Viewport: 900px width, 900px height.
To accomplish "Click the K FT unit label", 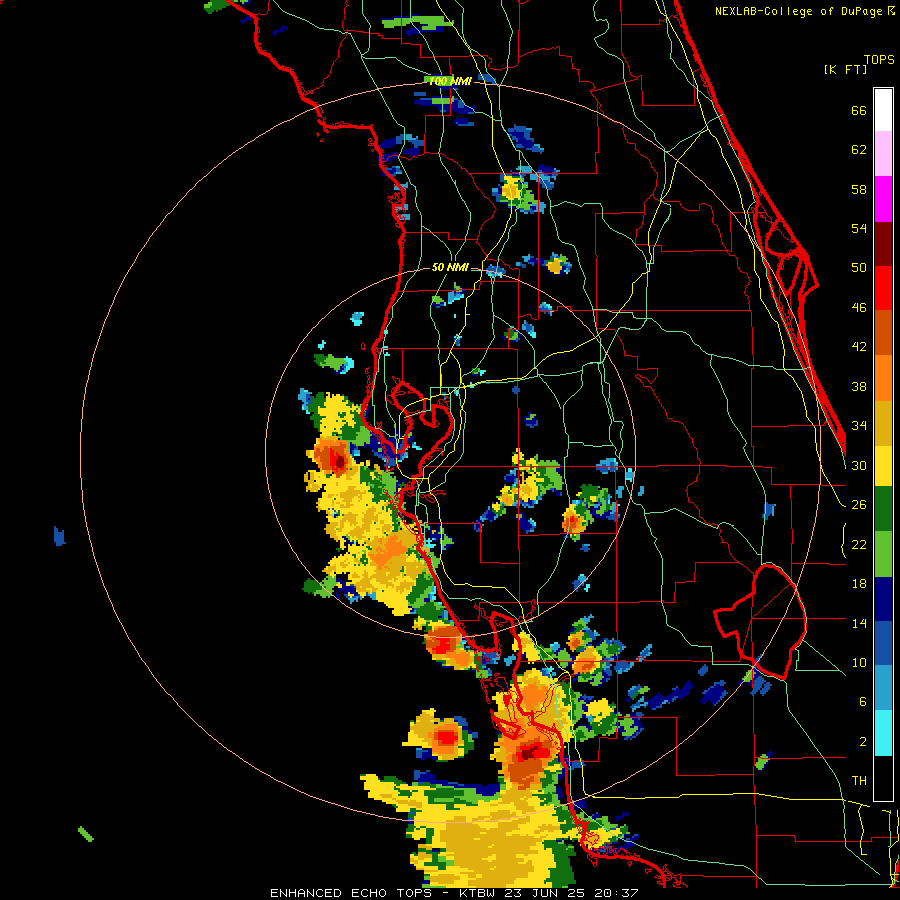I will click(x=845, y=70).
